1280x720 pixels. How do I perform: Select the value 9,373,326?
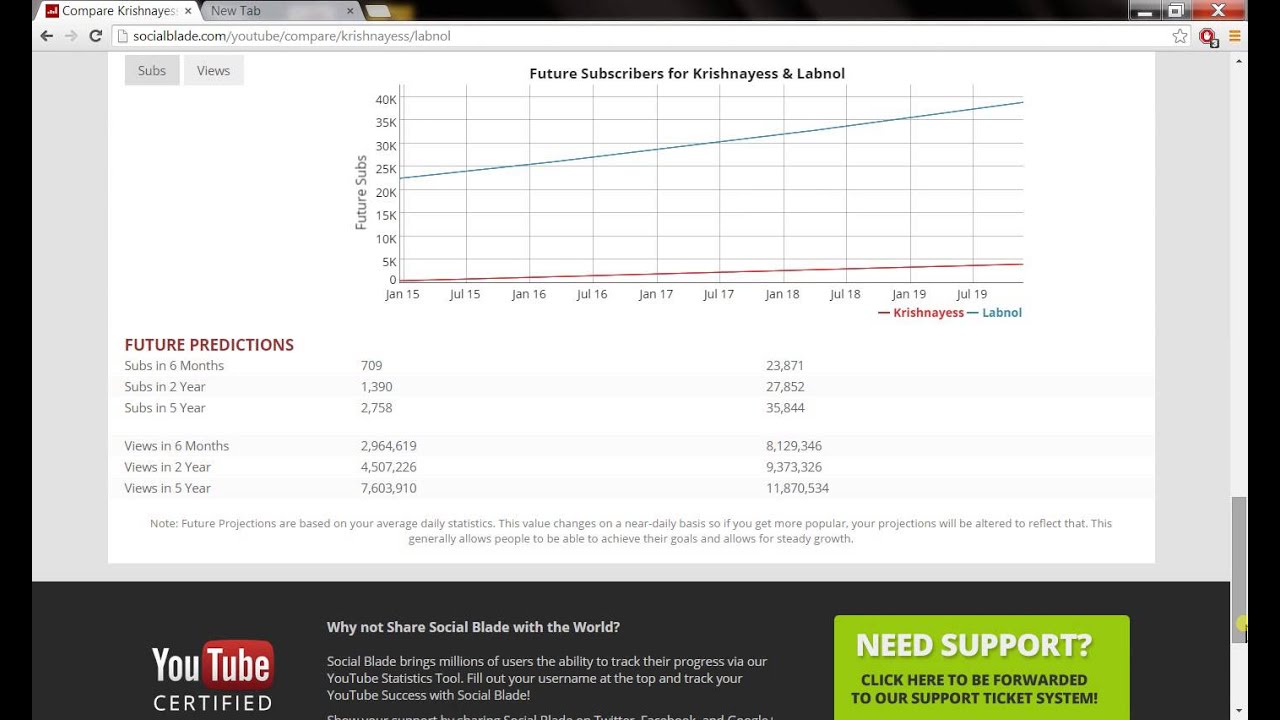(794, 467)
